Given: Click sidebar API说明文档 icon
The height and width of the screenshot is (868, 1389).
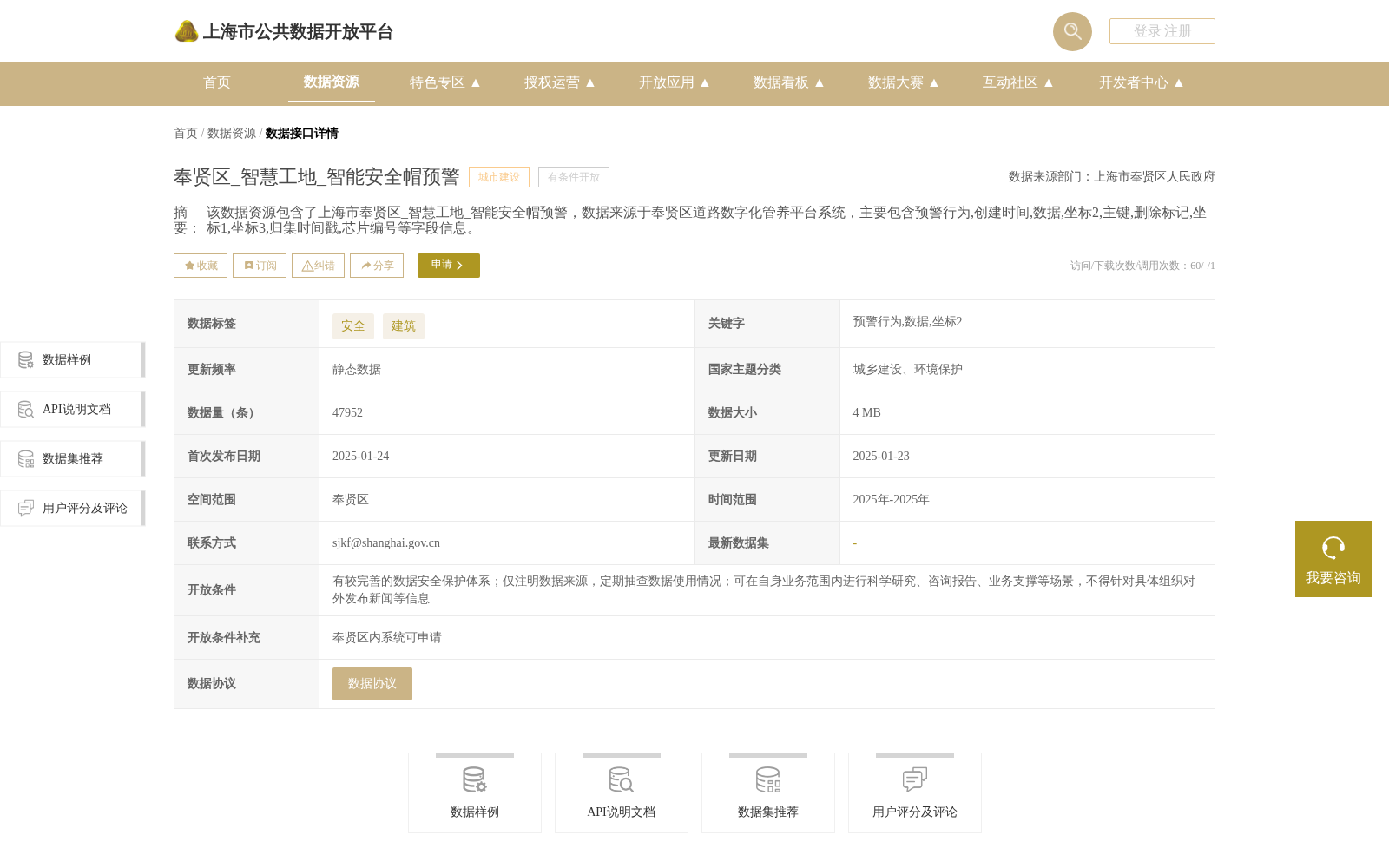Looking at the screenshot, I should 26,409.
